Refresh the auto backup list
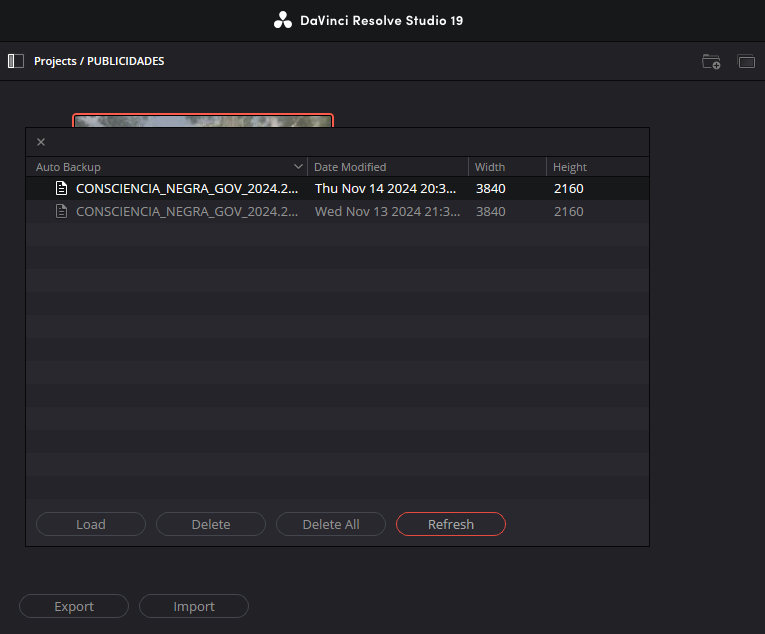Viewport: 765px width, 634px height. coord(451,524)
